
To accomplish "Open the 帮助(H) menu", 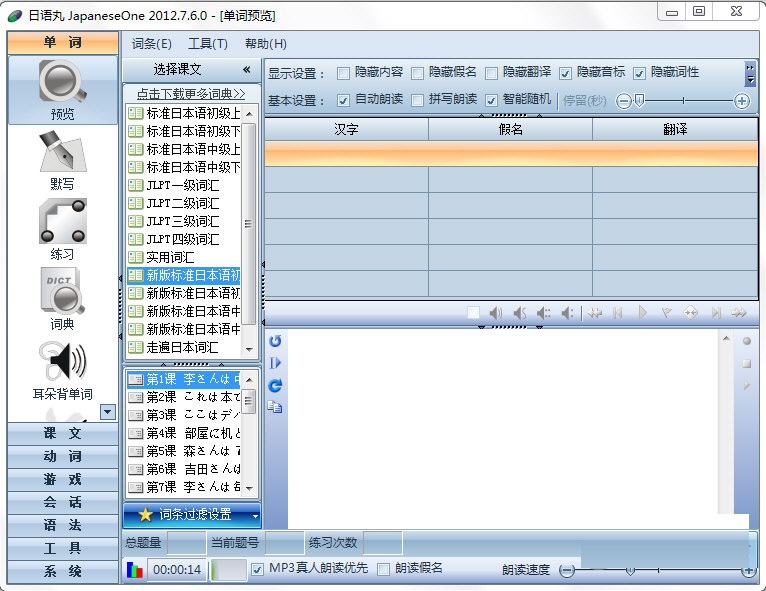I will coord(265,44).
